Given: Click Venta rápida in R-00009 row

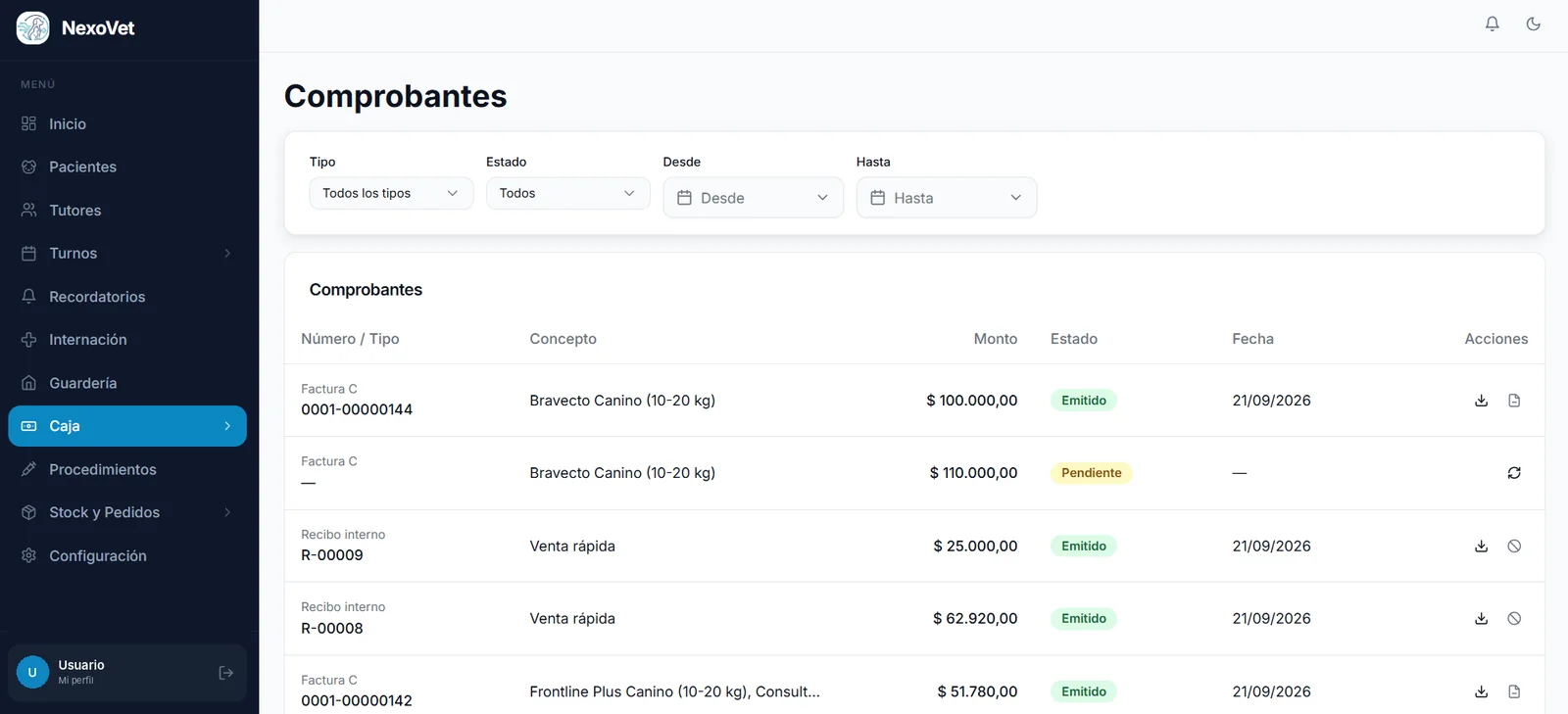Looking at the screenshot, I should point(572,547).
